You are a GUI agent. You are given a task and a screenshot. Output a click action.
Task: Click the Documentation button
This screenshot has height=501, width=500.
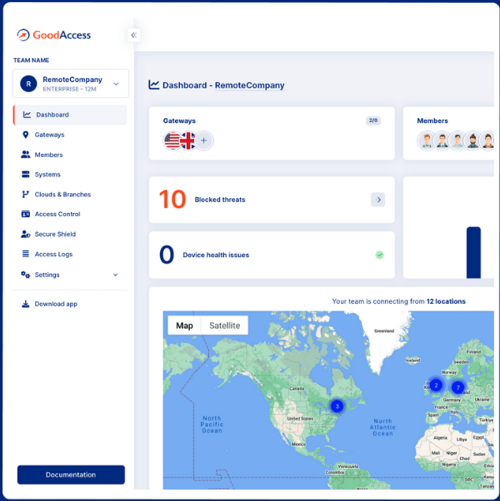71,475
